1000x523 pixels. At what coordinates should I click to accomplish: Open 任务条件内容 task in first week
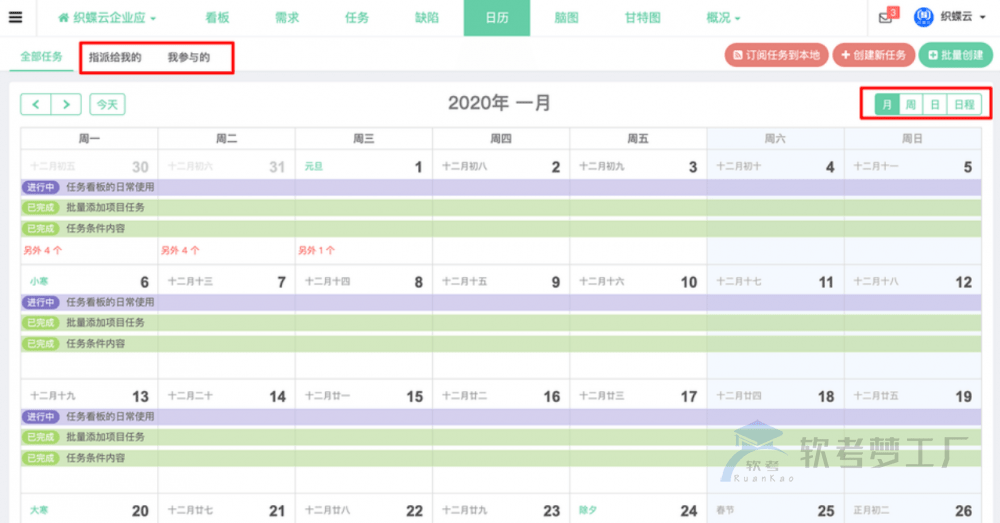(x=501, y=228)
